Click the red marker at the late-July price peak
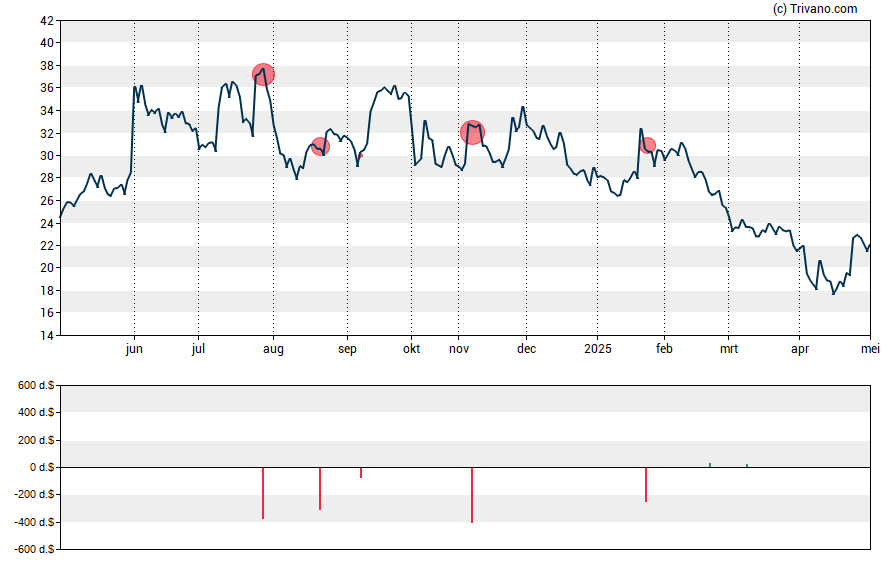 tap(263, 74)
